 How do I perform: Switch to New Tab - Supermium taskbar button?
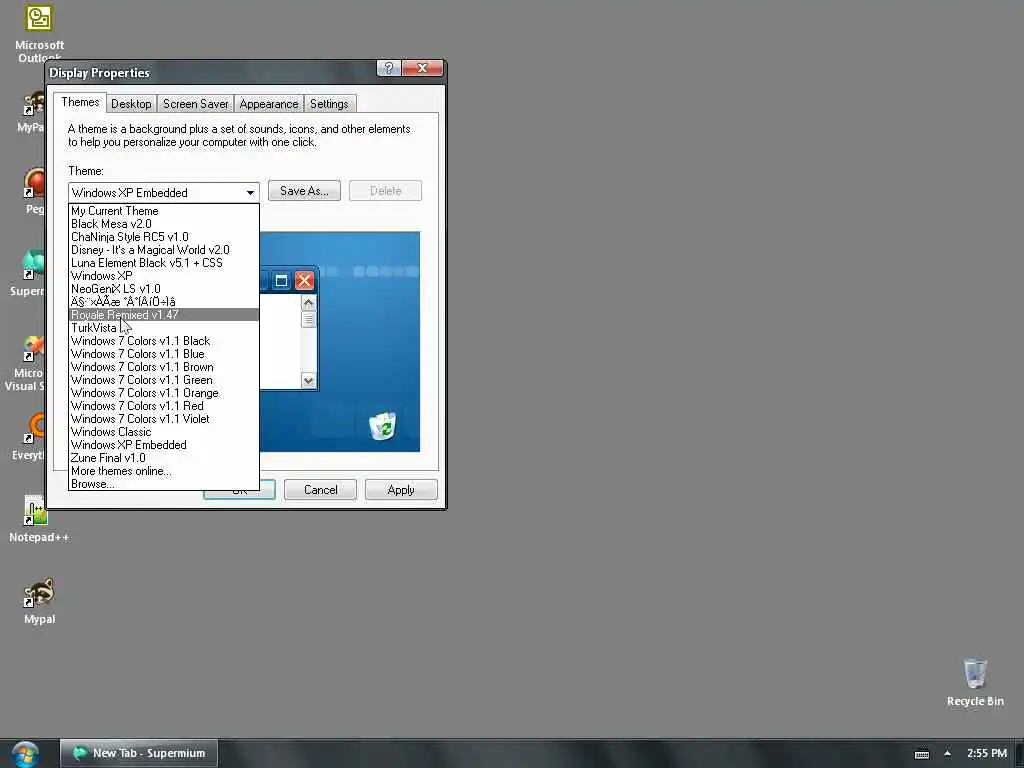138,753
